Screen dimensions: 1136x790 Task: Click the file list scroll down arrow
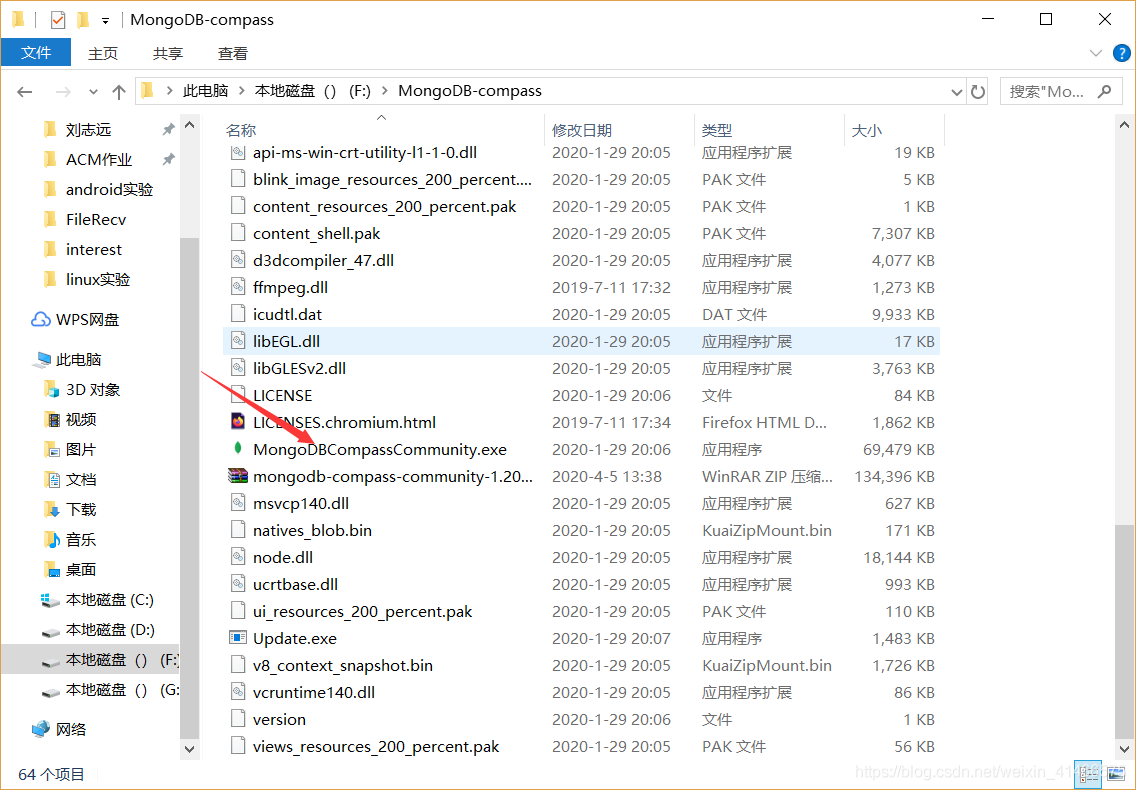coord(1124,748)
